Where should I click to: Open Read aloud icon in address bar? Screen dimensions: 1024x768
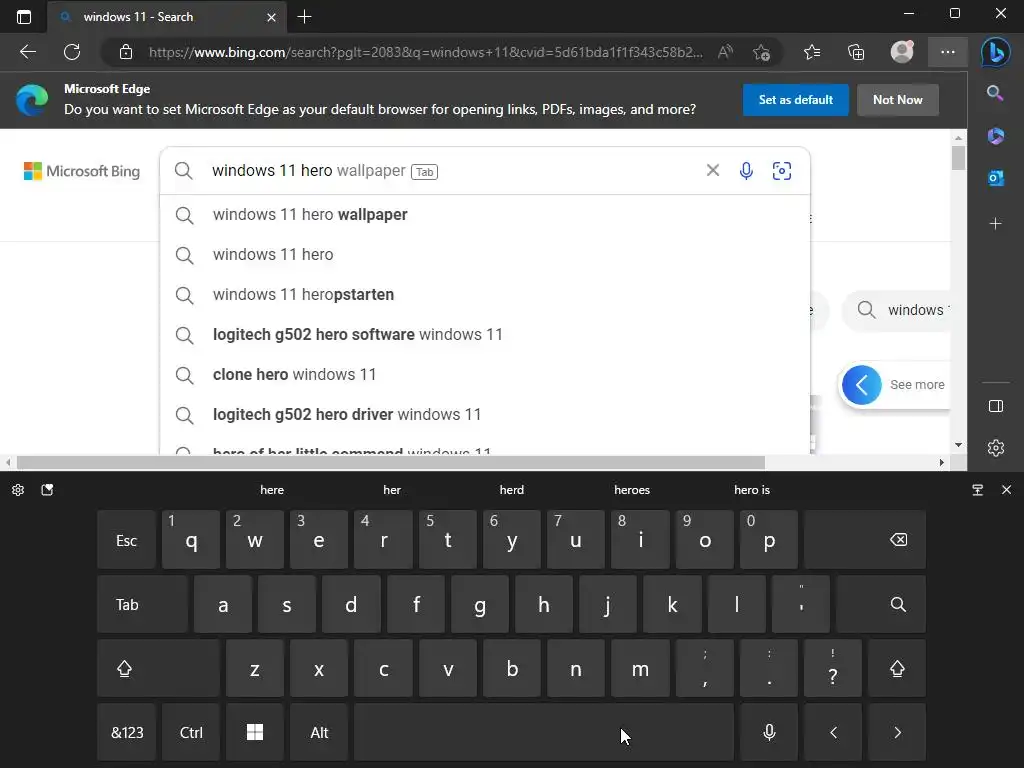coord(725,52)
